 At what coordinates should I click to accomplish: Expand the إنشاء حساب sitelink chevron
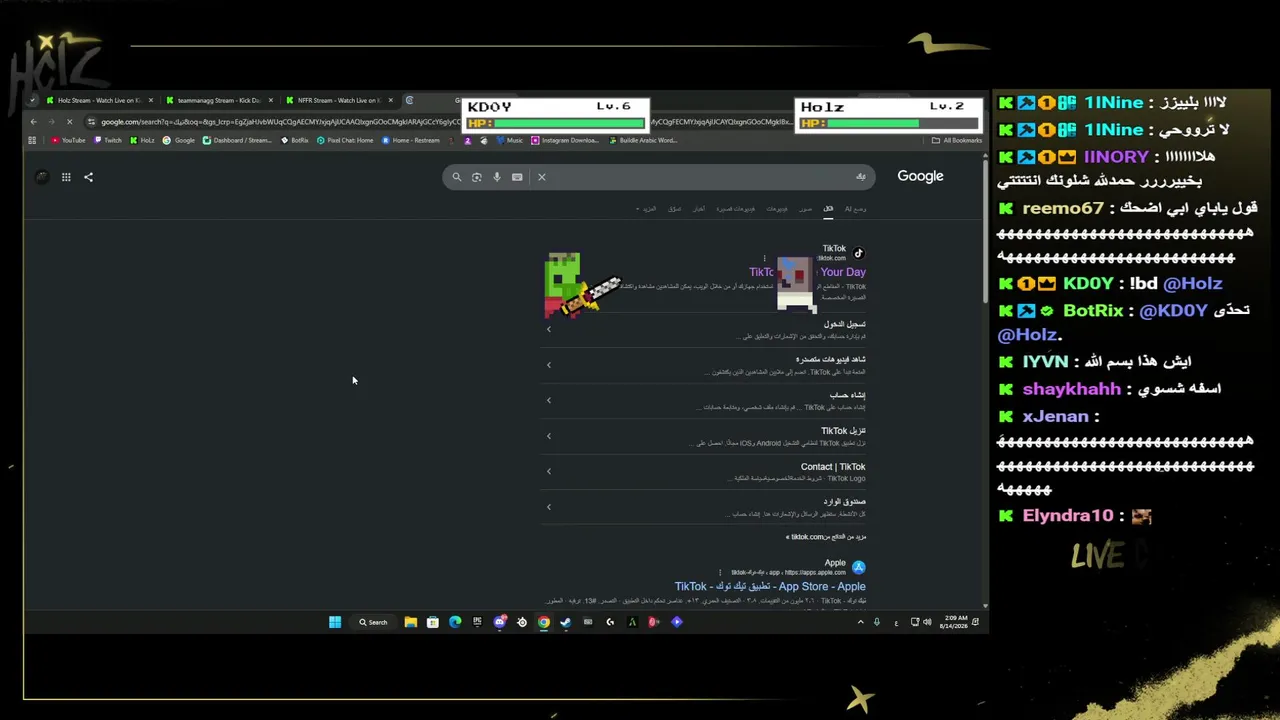click(549, 401)
